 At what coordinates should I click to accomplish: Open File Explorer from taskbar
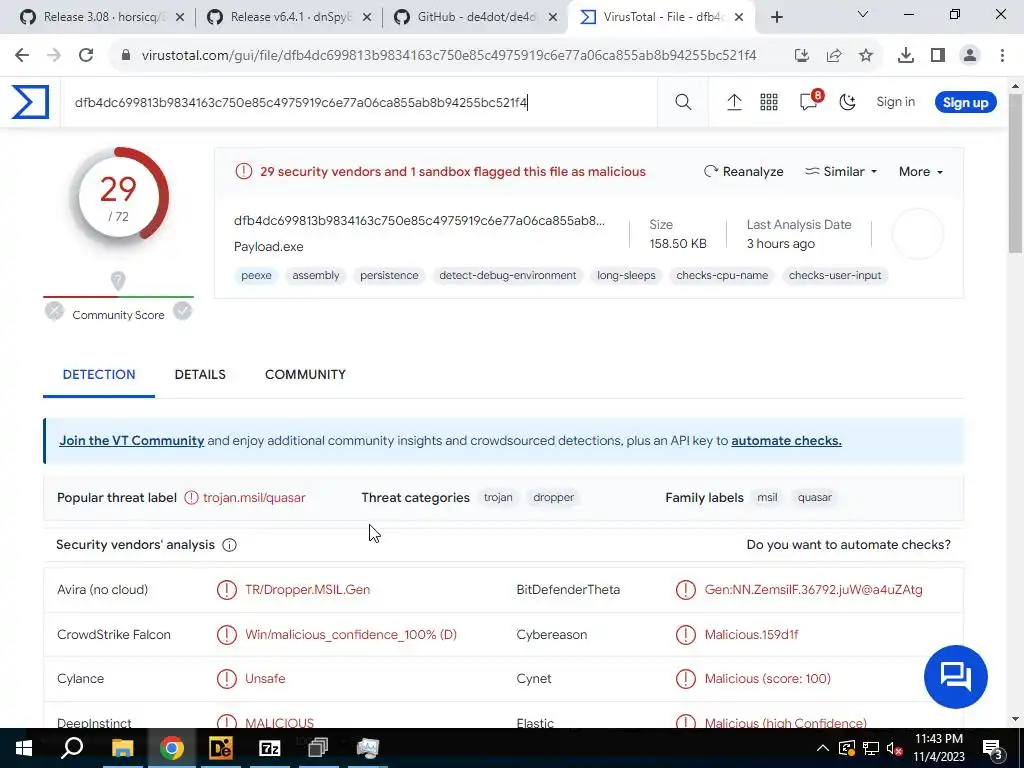point(122,748)
